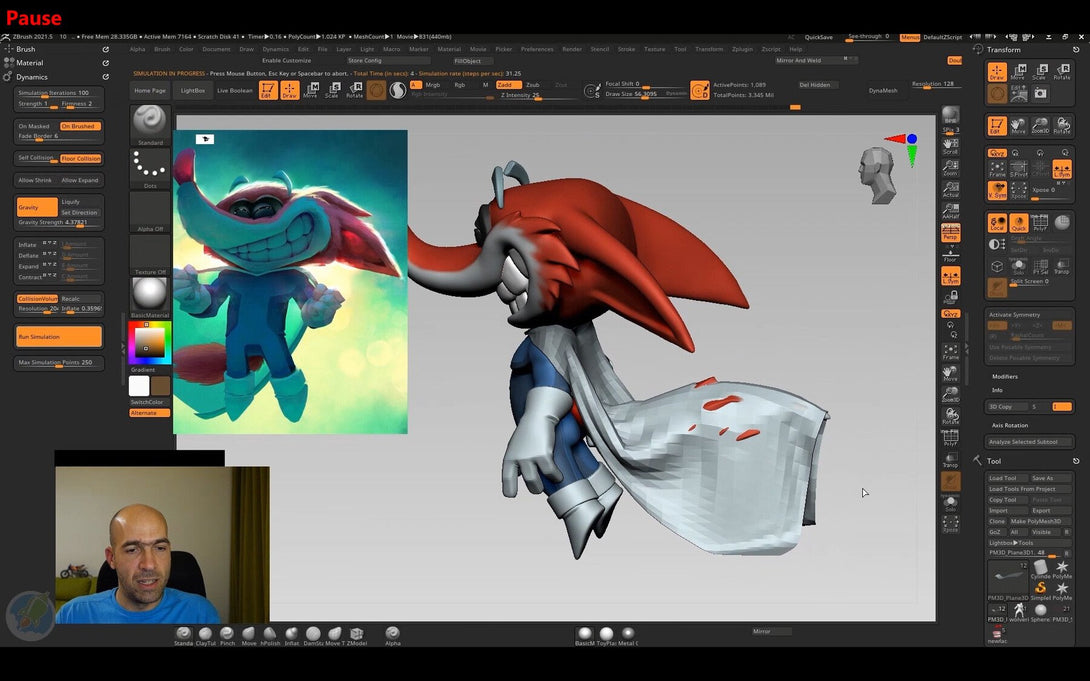Click the Load Tool button
This screenshot has width=1090, height=681.
coord(1007,478)
